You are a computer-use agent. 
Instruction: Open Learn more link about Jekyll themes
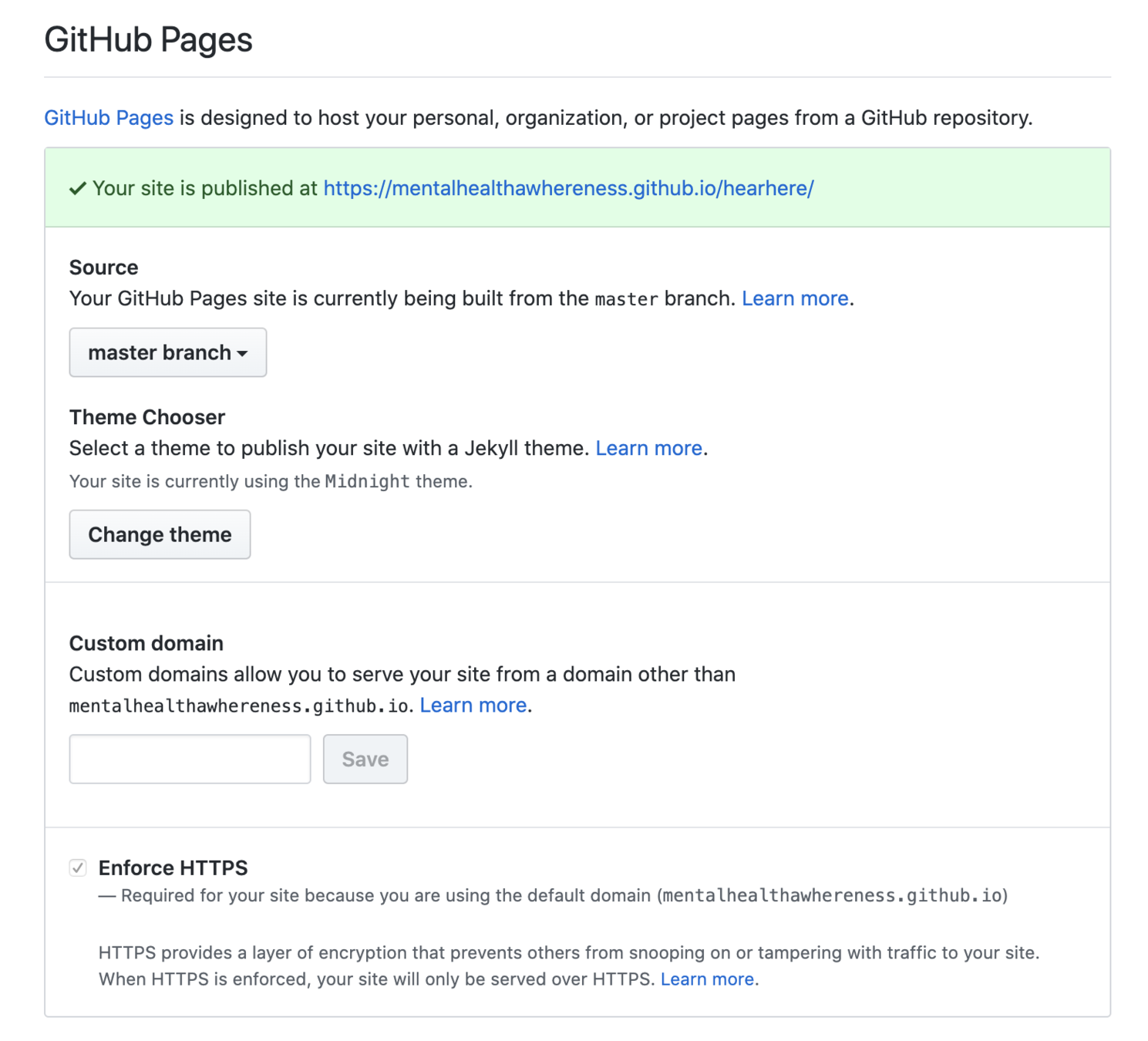click(648, 448)
